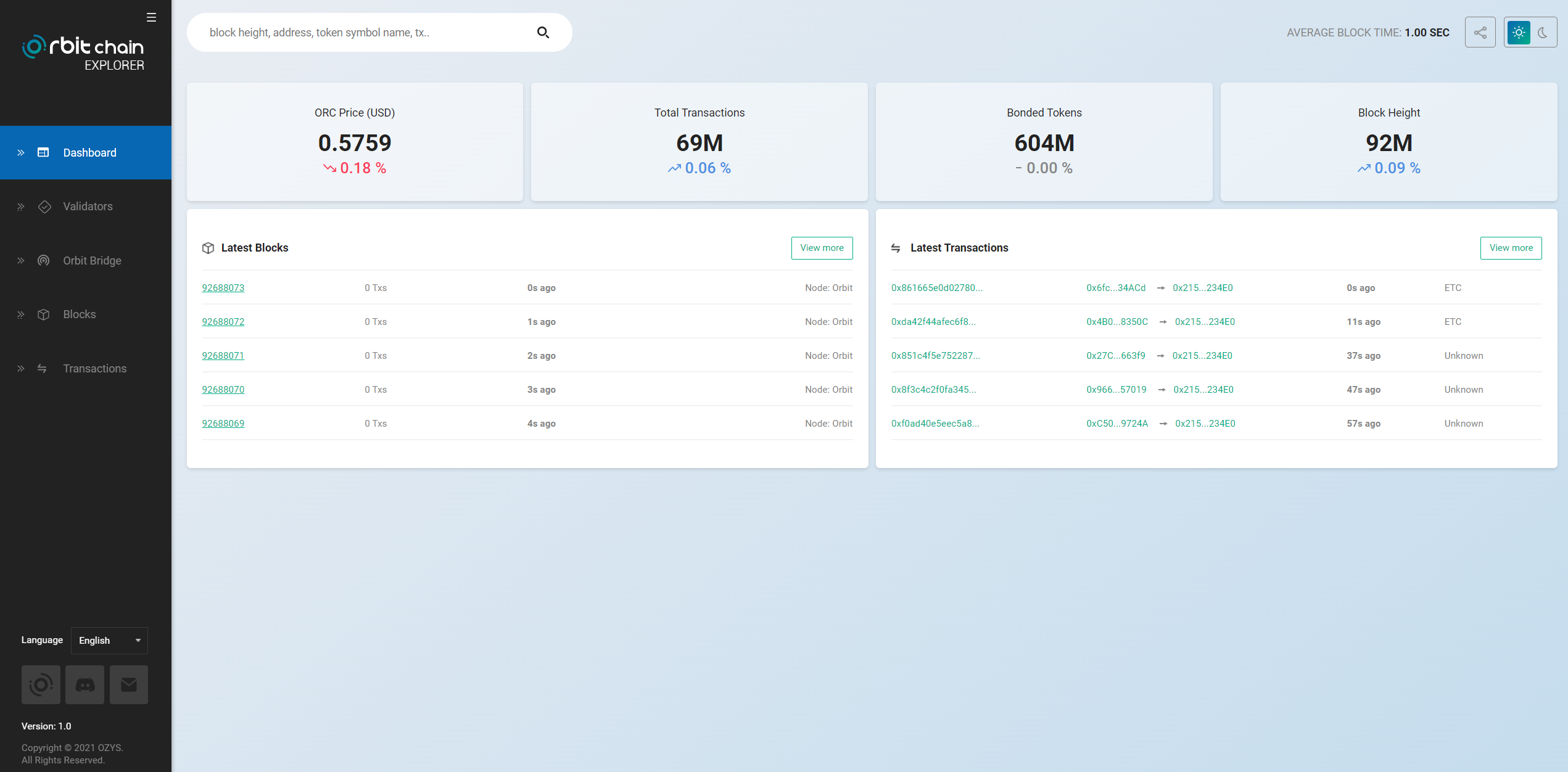Switch to light mode sun icon
1568x772 pixels.
tap(1519, 33)
